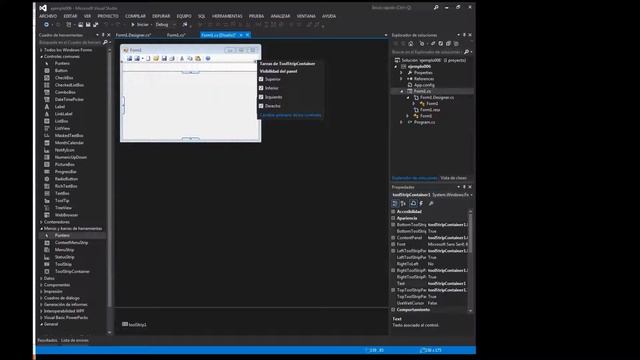The height and width of the screenshot is (360, 640).
Task: Choose the TreeView toolbox control
Action: (63, 208)
